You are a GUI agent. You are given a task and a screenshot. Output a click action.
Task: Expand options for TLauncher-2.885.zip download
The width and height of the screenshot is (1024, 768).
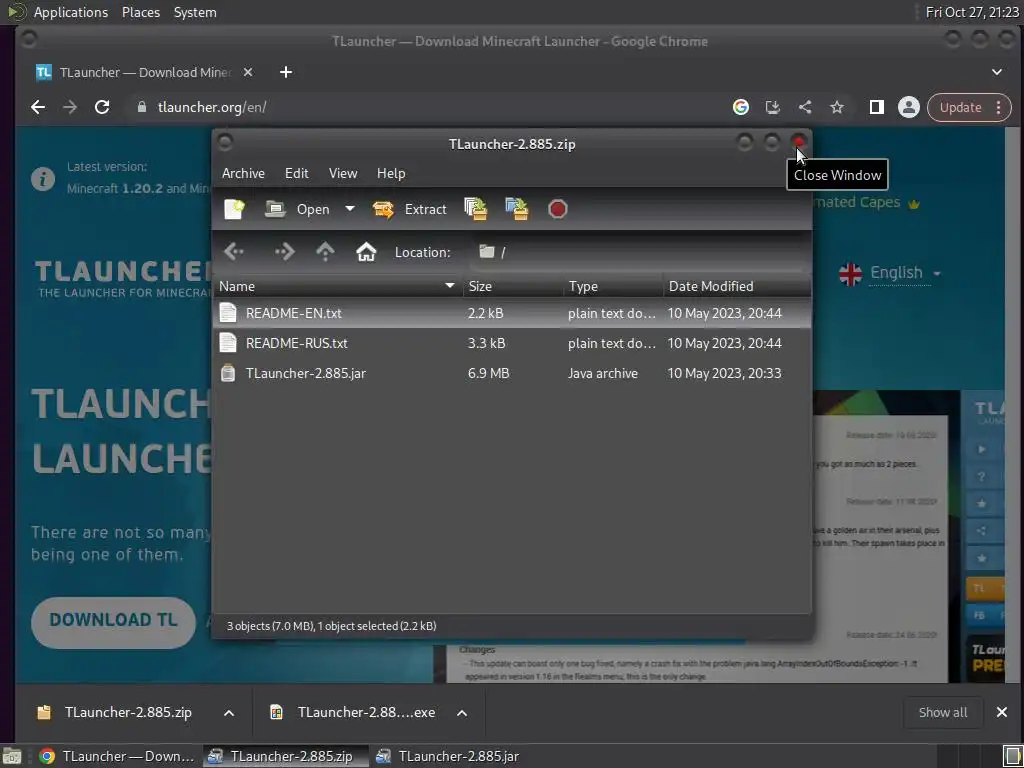(x=229, y=712)
